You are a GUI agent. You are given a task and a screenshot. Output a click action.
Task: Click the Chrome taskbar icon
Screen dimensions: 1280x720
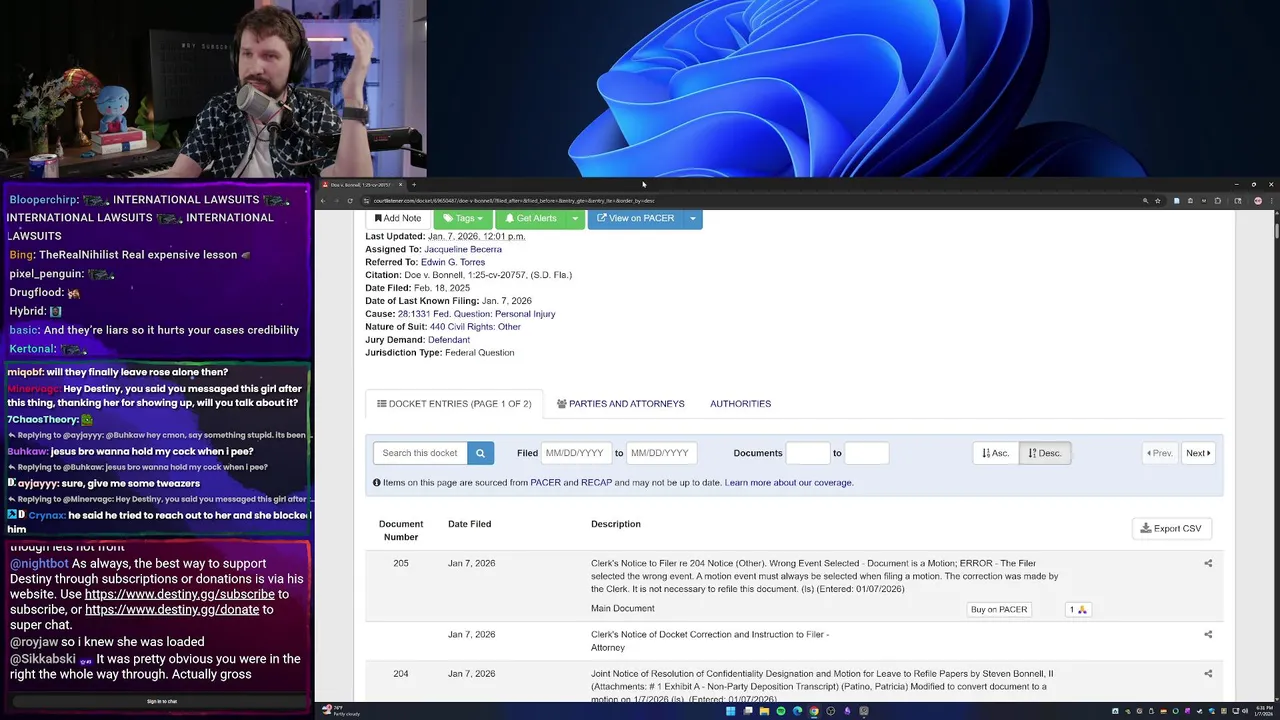point(814,711)
